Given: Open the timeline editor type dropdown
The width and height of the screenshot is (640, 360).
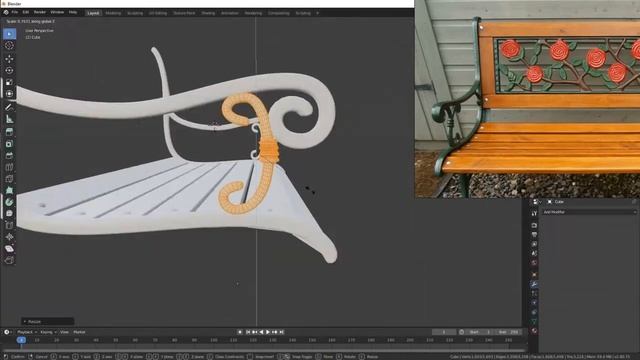Looking at the screenshot, I should click(7, 332).
